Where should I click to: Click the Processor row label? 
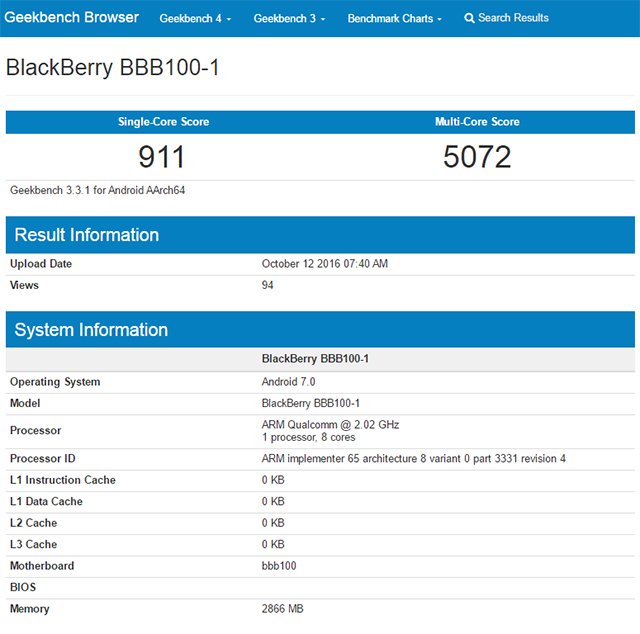click(x=36, y=431)
